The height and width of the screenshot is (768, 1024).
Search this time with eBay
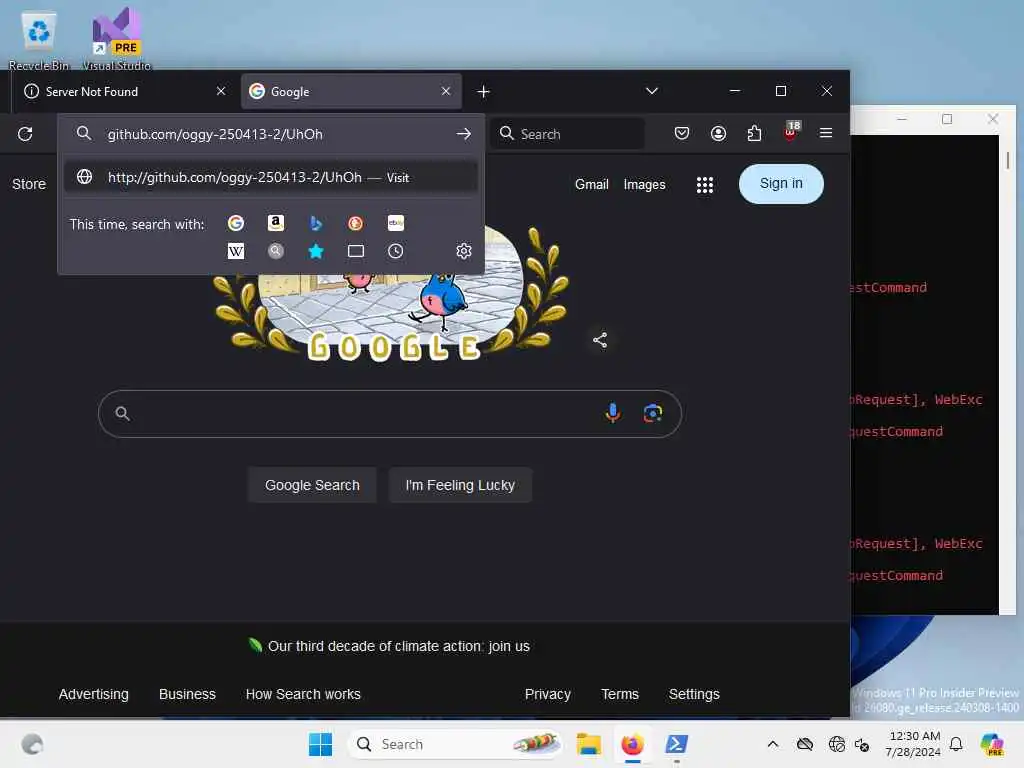pyautogui.click(x=396, y=223)
